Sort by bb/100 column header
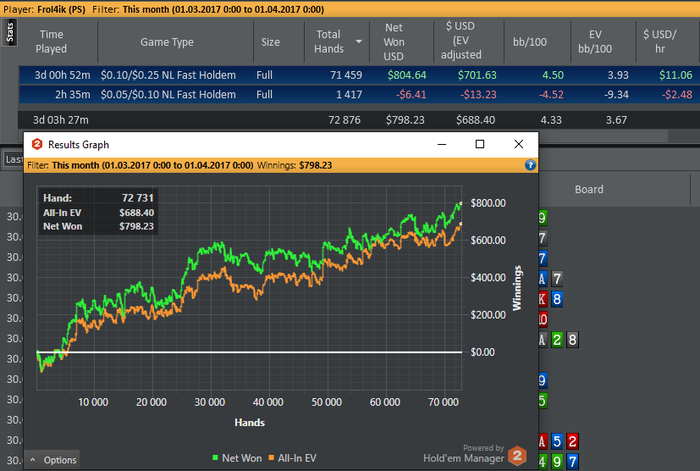700x471 pixels. (x=529, y=42)
